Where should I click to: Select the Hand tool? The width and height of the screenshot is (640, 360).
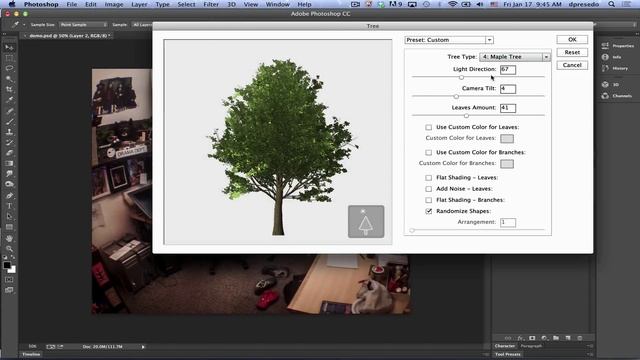coord(9,238)
